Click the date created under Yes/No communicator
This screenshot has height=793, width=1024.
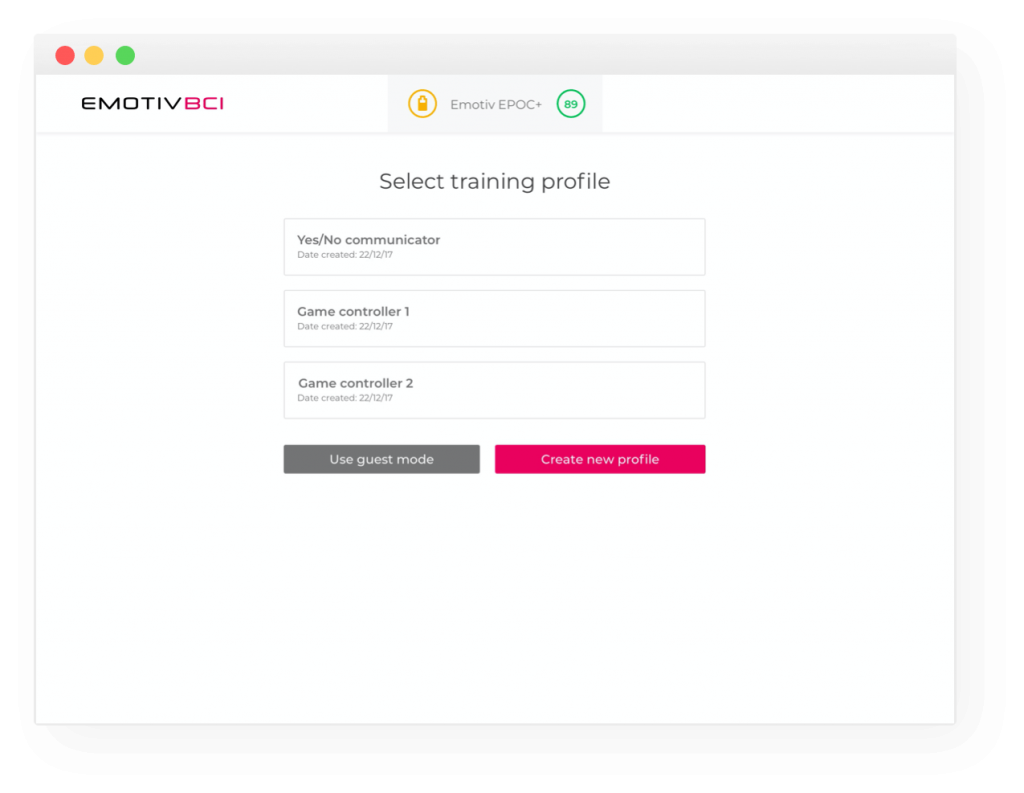click(x=345, y=255)
